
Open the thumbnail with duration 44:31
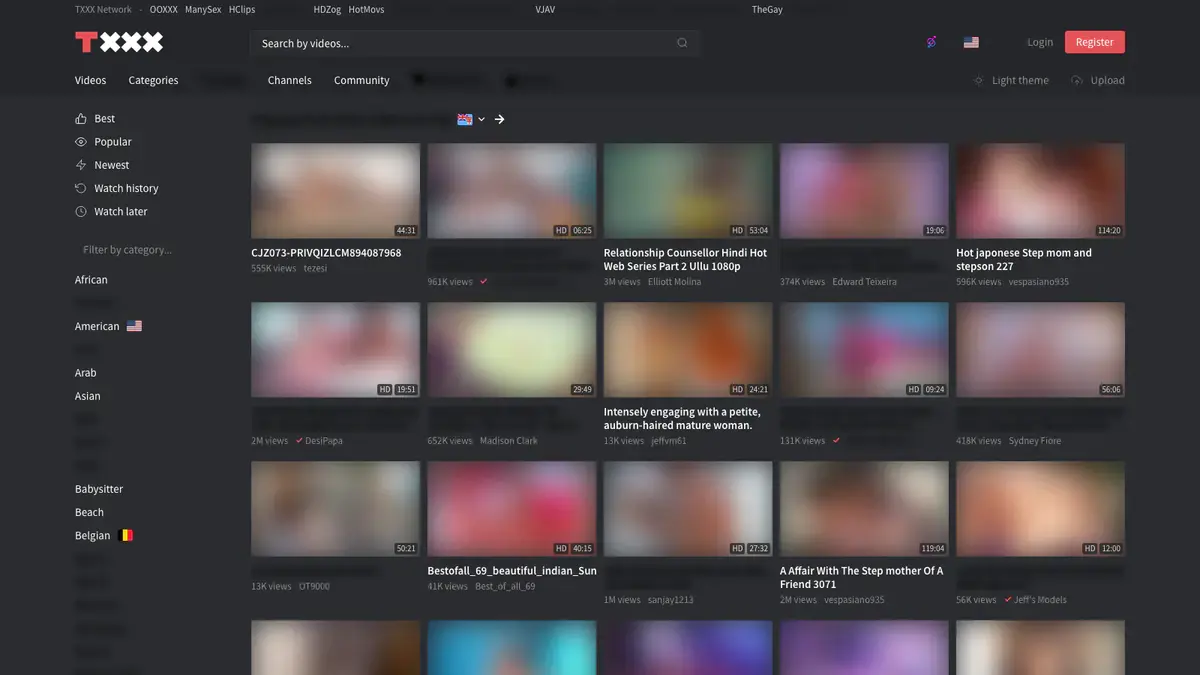coord(335,190)
